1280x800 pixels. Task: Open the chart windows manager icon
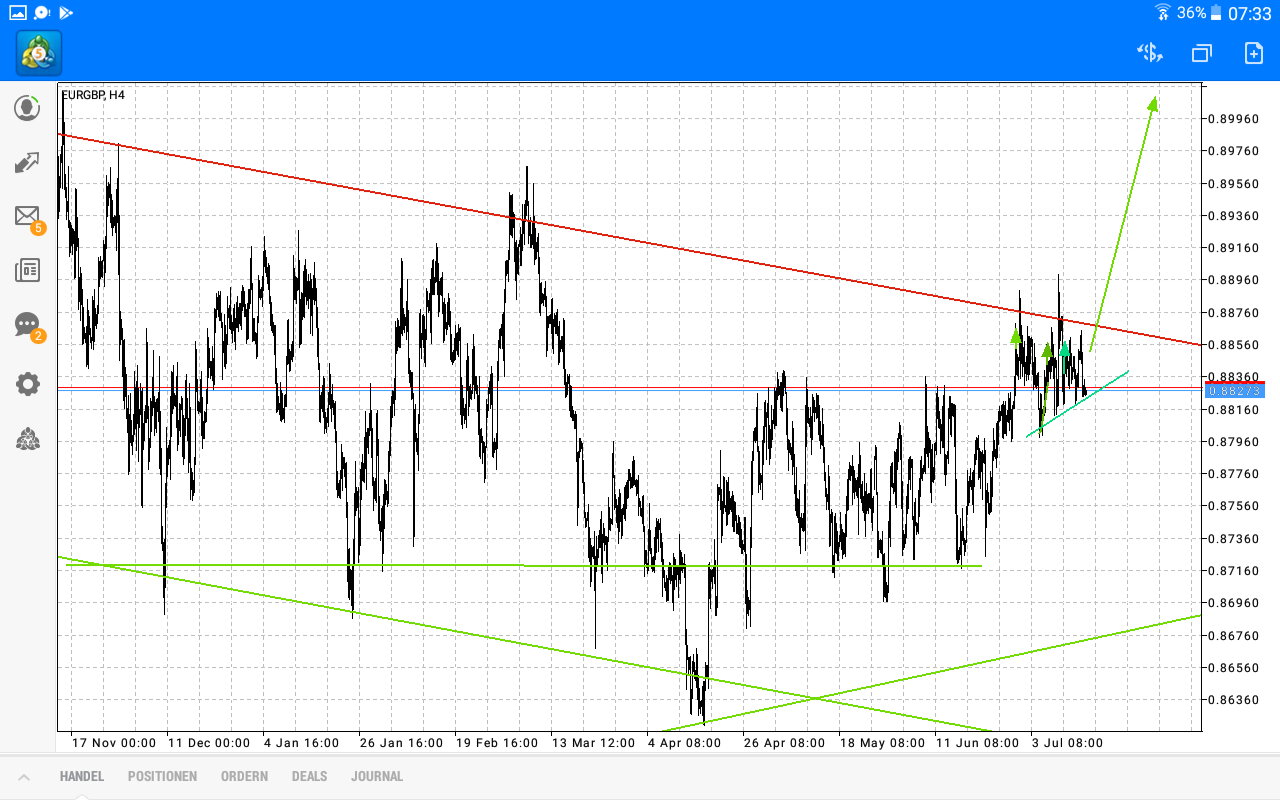point(1201,53)
